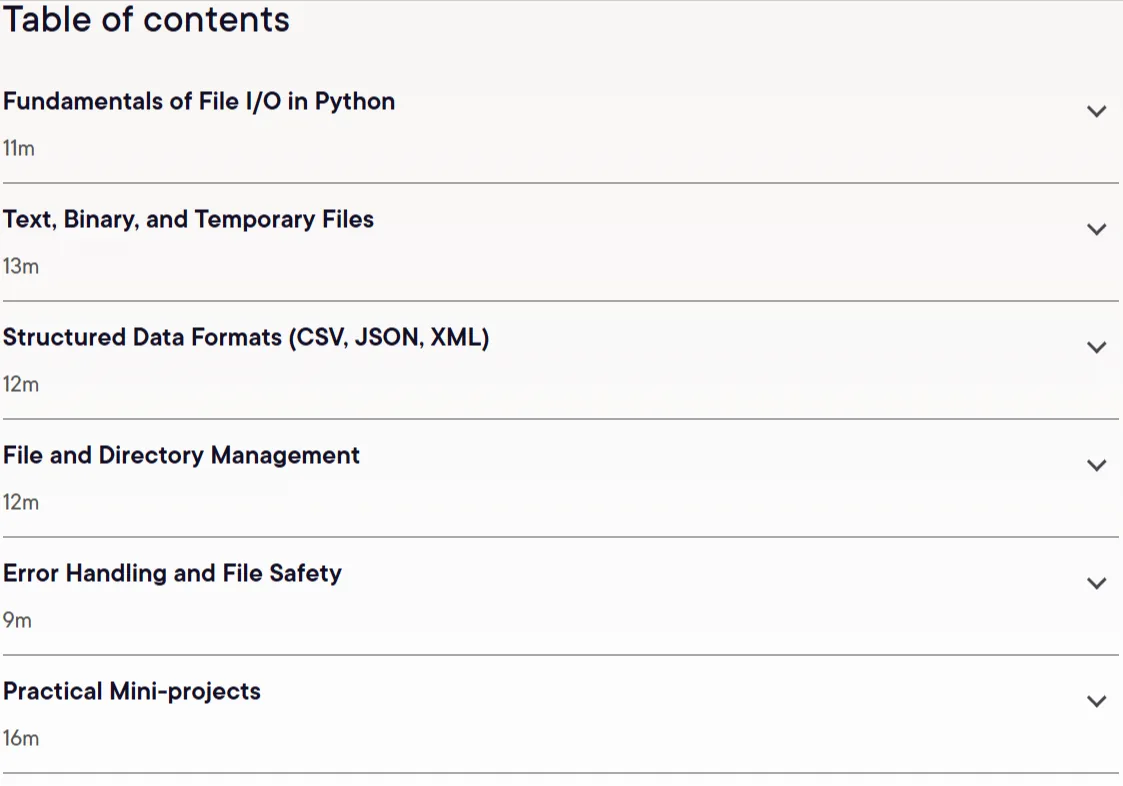Click the 11m duration under Fundamentals
The image size is (1123, 786).
(19, 148)
